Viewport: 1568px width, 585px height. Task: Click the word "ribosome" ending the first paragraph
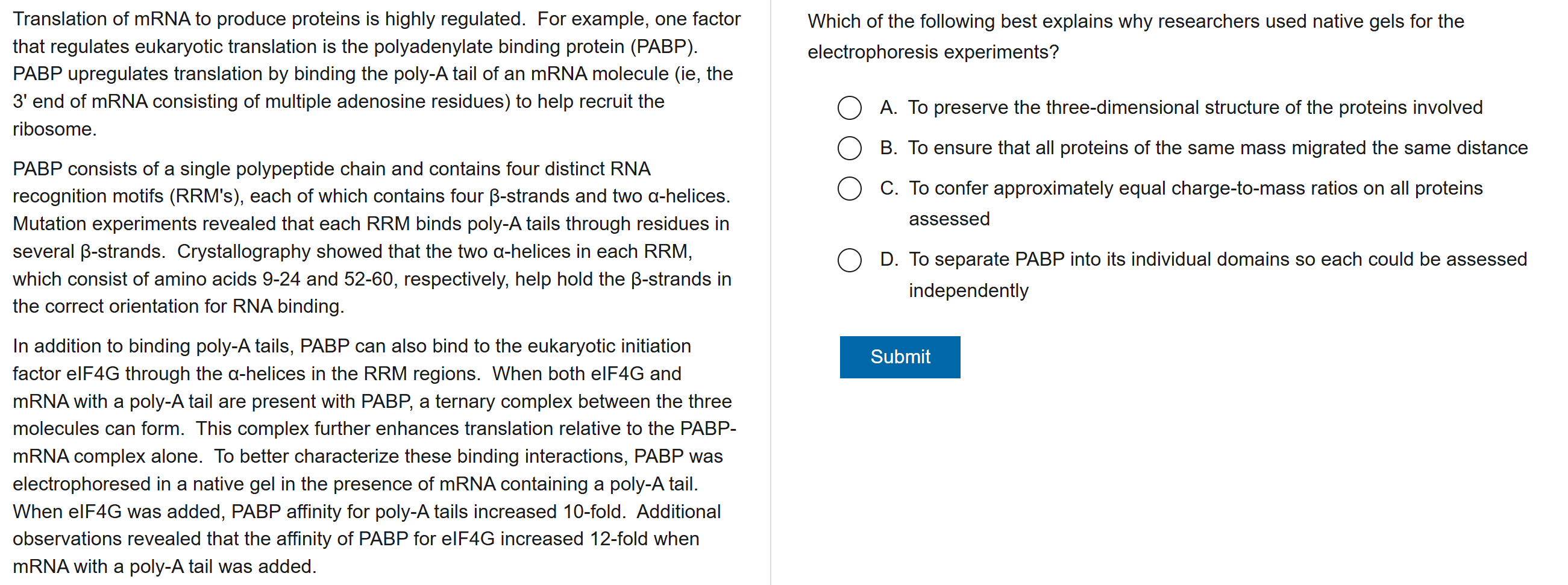coord(52,129)
